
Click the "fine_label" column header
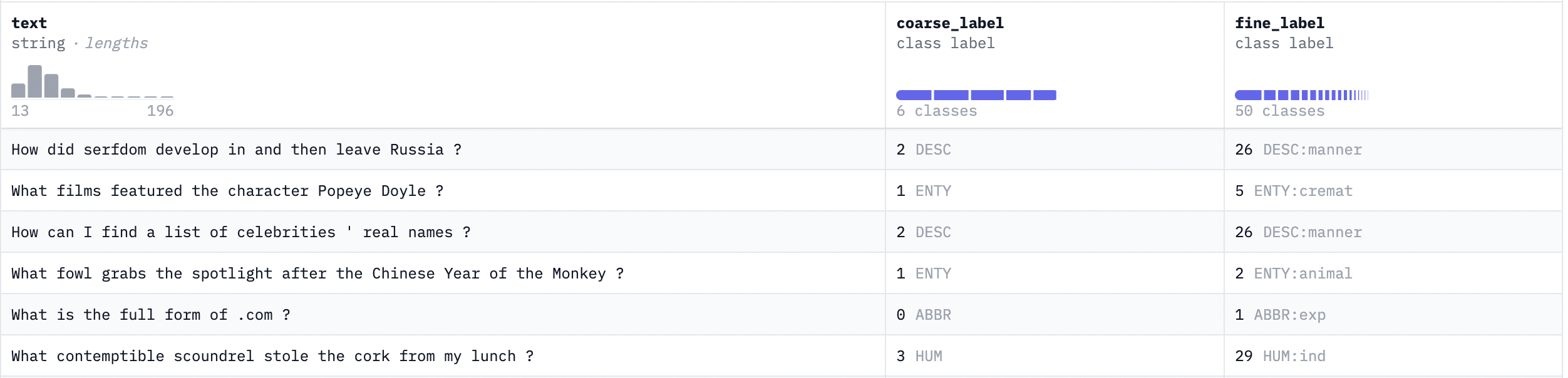click(x=1279, y=23)
